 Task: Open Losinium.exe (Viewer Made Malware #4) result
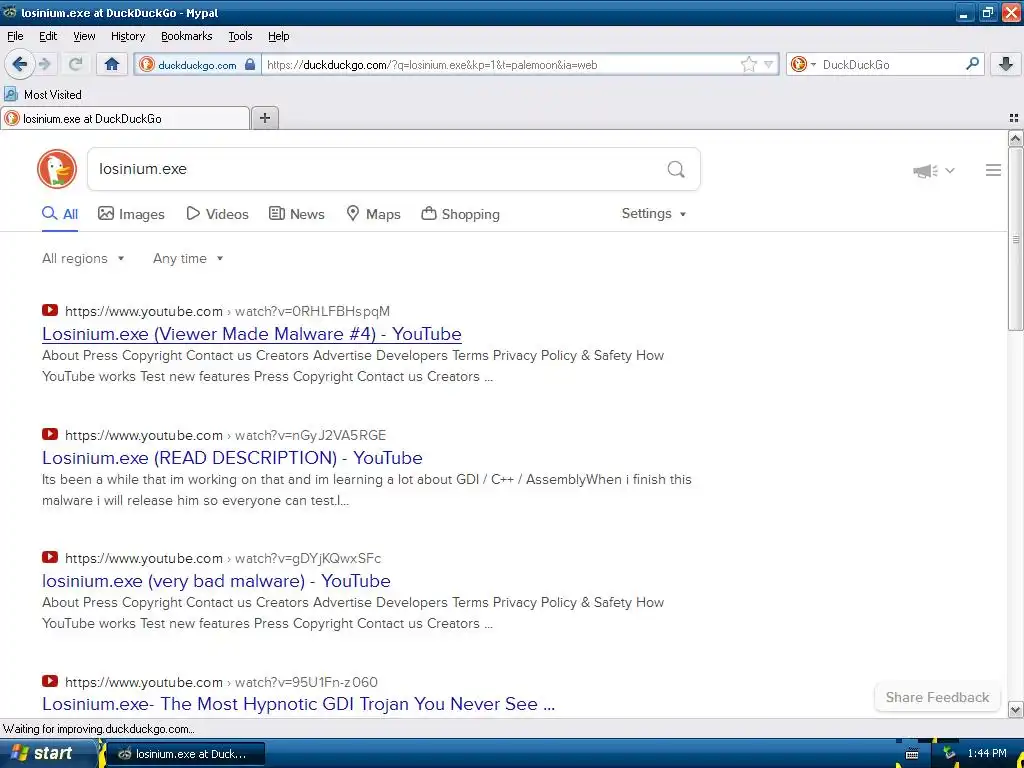[251, 334]
